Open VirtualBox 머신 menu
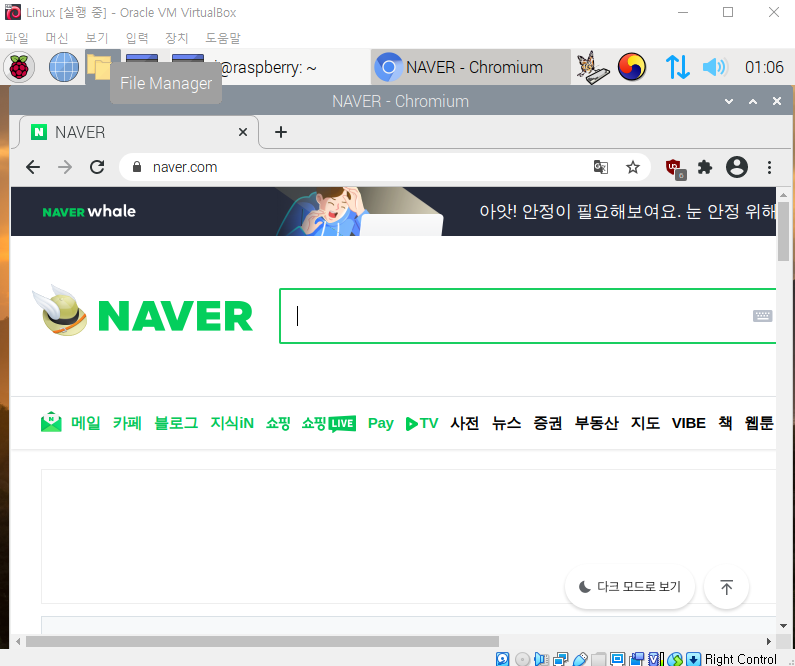Screen dimensions: 795x666 (x=57, y=38)
